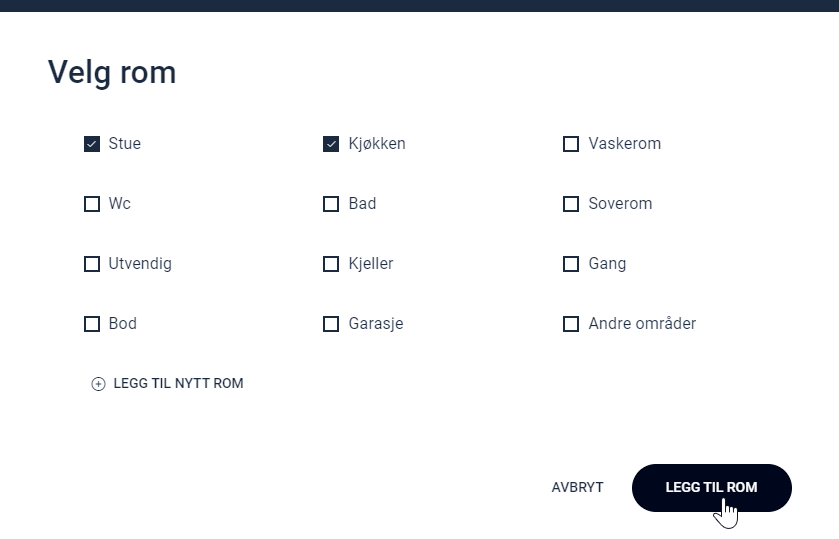Select the Kjeller checkbox
Screen dimensions: 839x539
pyautogui.click(x=331, y=264)
